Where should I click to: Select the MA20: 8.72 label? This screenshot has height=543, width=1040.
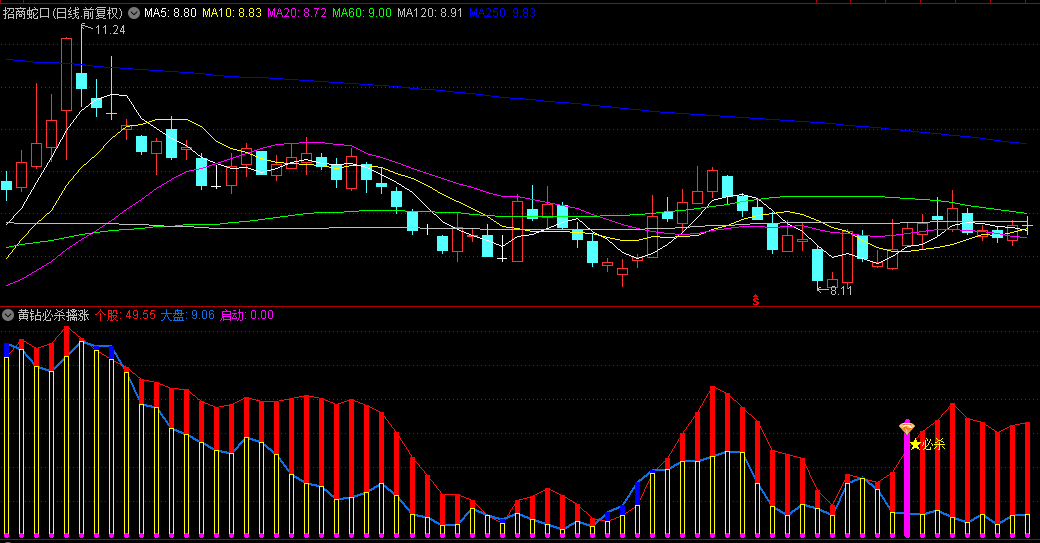point(296,13)
